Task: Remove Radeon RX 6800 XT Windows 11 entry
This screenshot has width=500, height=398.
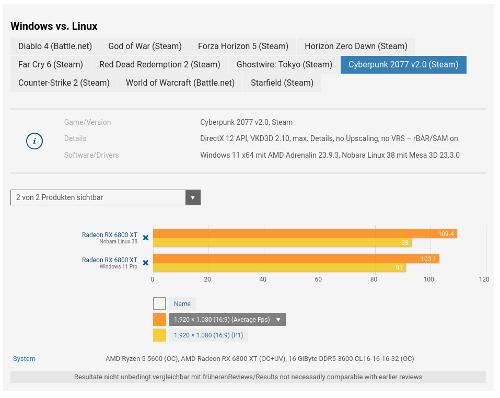Action: click(x=145, y=263)
